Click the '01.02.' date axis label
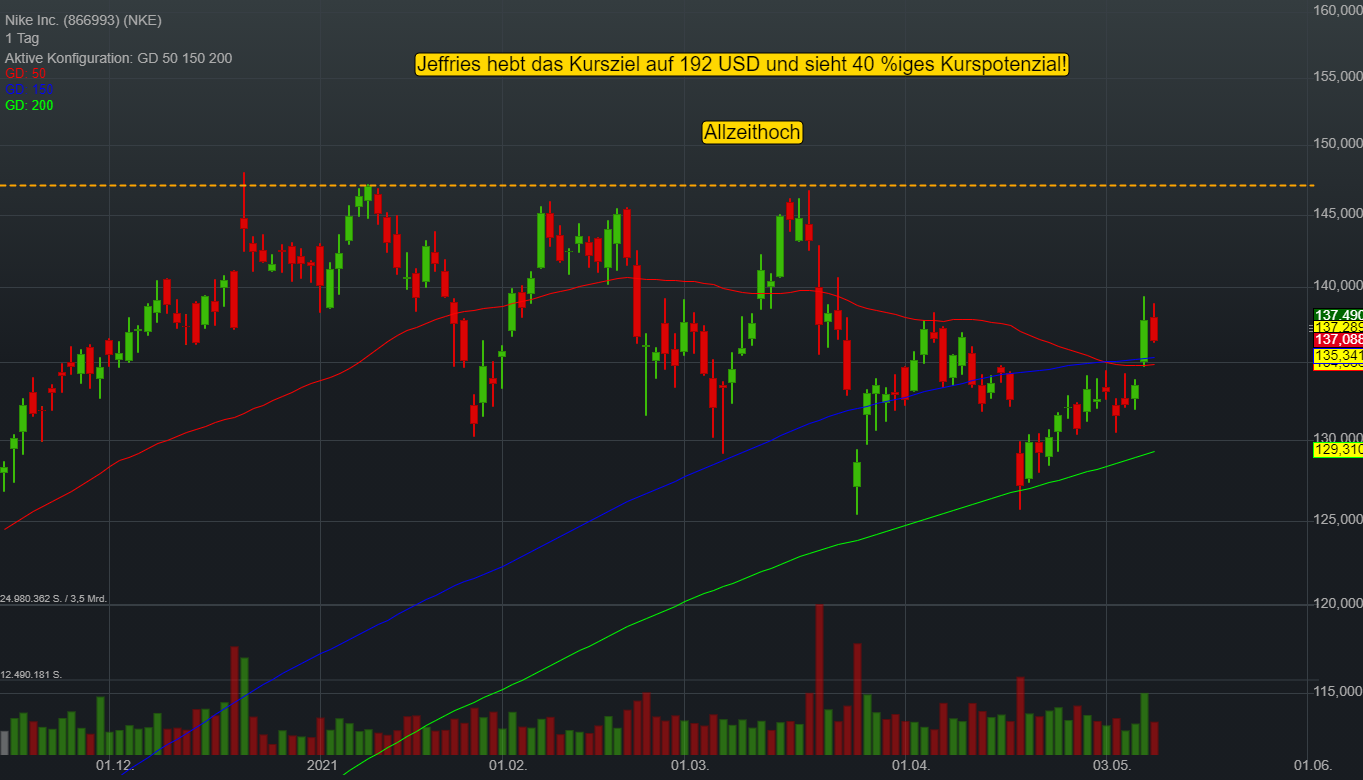The height and width of the screenshot is (780, 1363). point(507,766)
